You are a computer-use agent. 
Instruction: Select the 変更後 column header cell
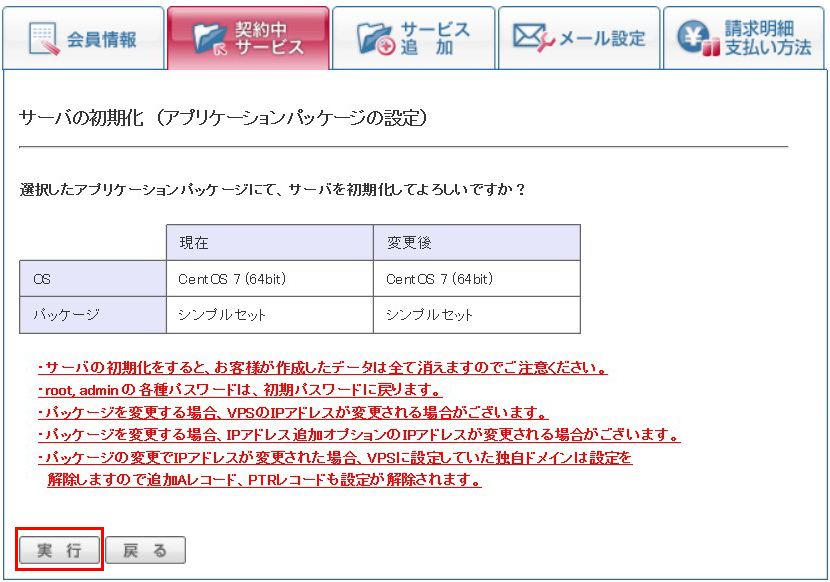coord(477,243)
